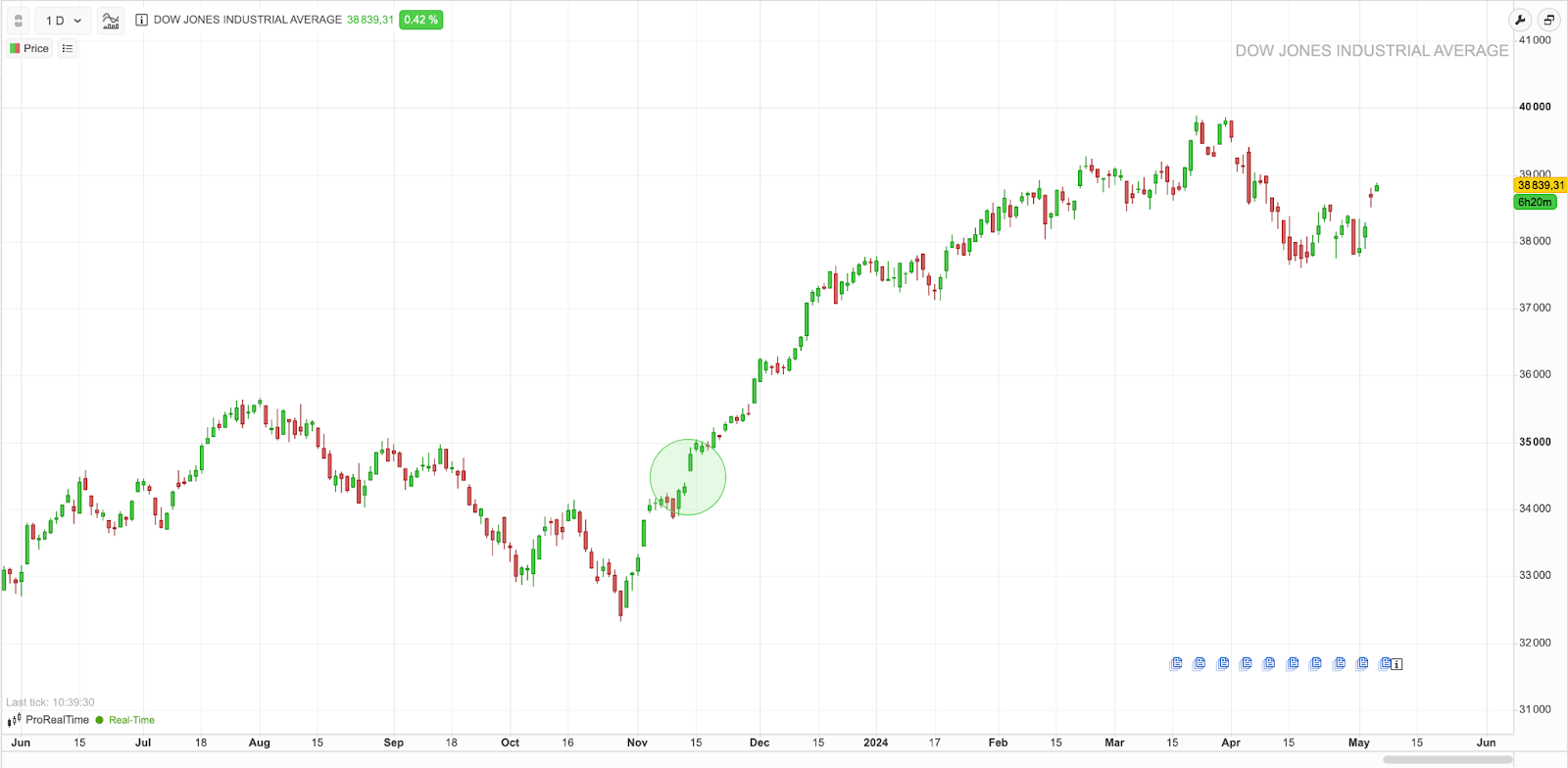Open chart settings with the wrench icon

tap(1520, 20)
